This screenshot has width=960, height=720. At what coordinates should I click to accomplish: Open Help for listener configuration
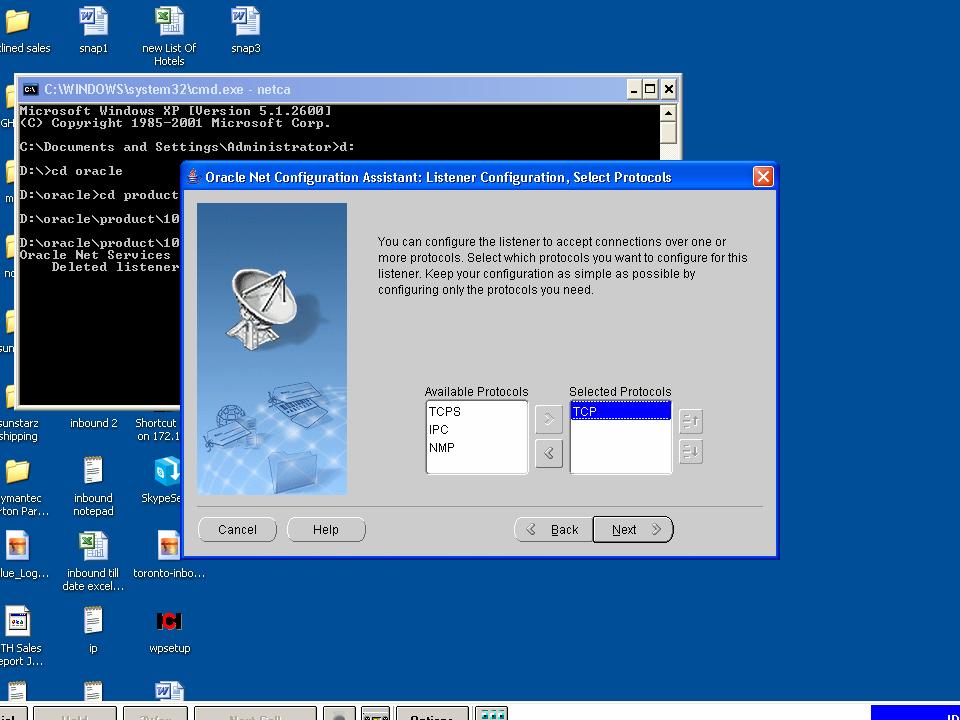[326, 530]
